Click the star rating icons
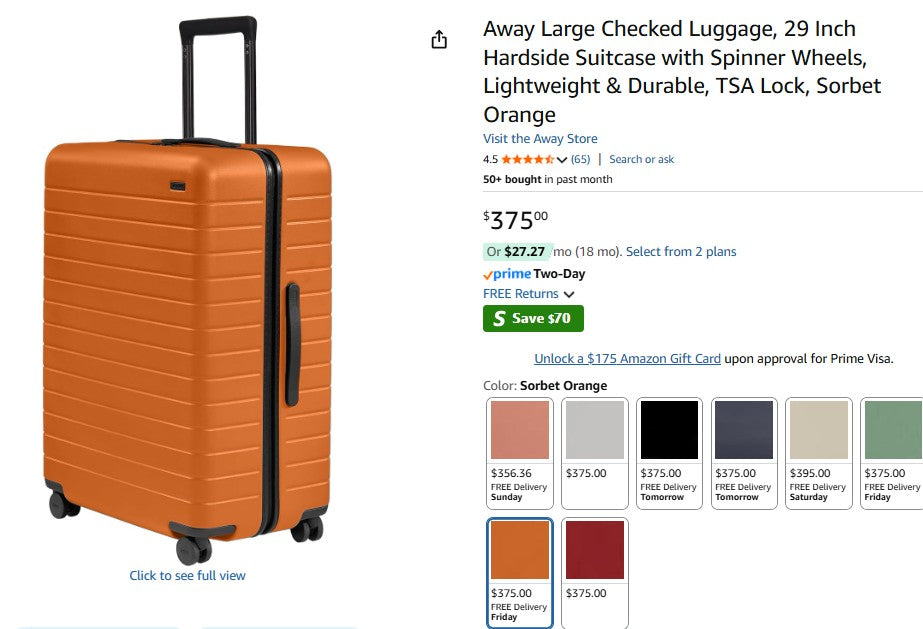This screenshot has height=629, width=923. pos(527,160)
